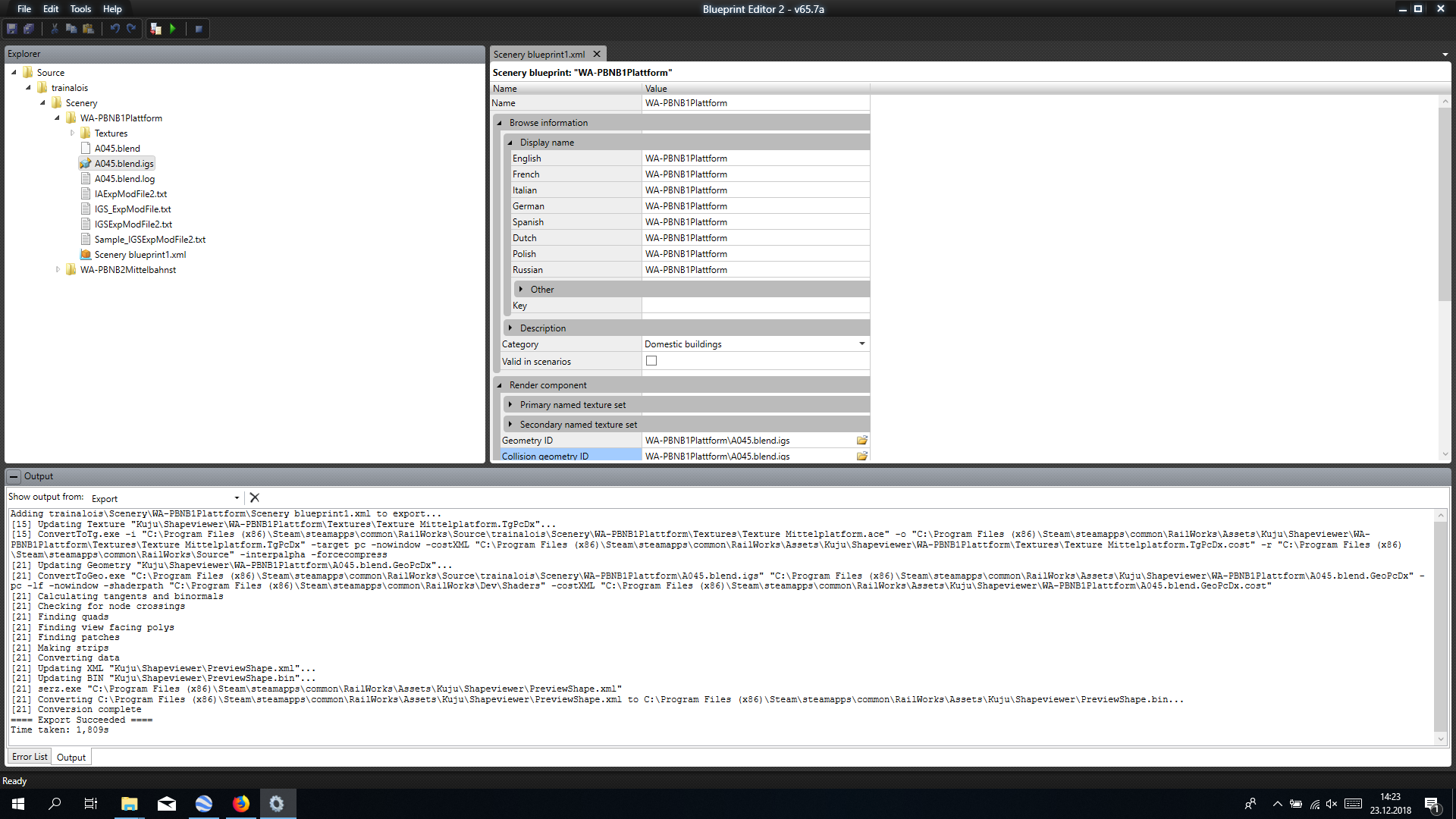
Task: Click the Undo arrow icon
Action: point(115,29)
